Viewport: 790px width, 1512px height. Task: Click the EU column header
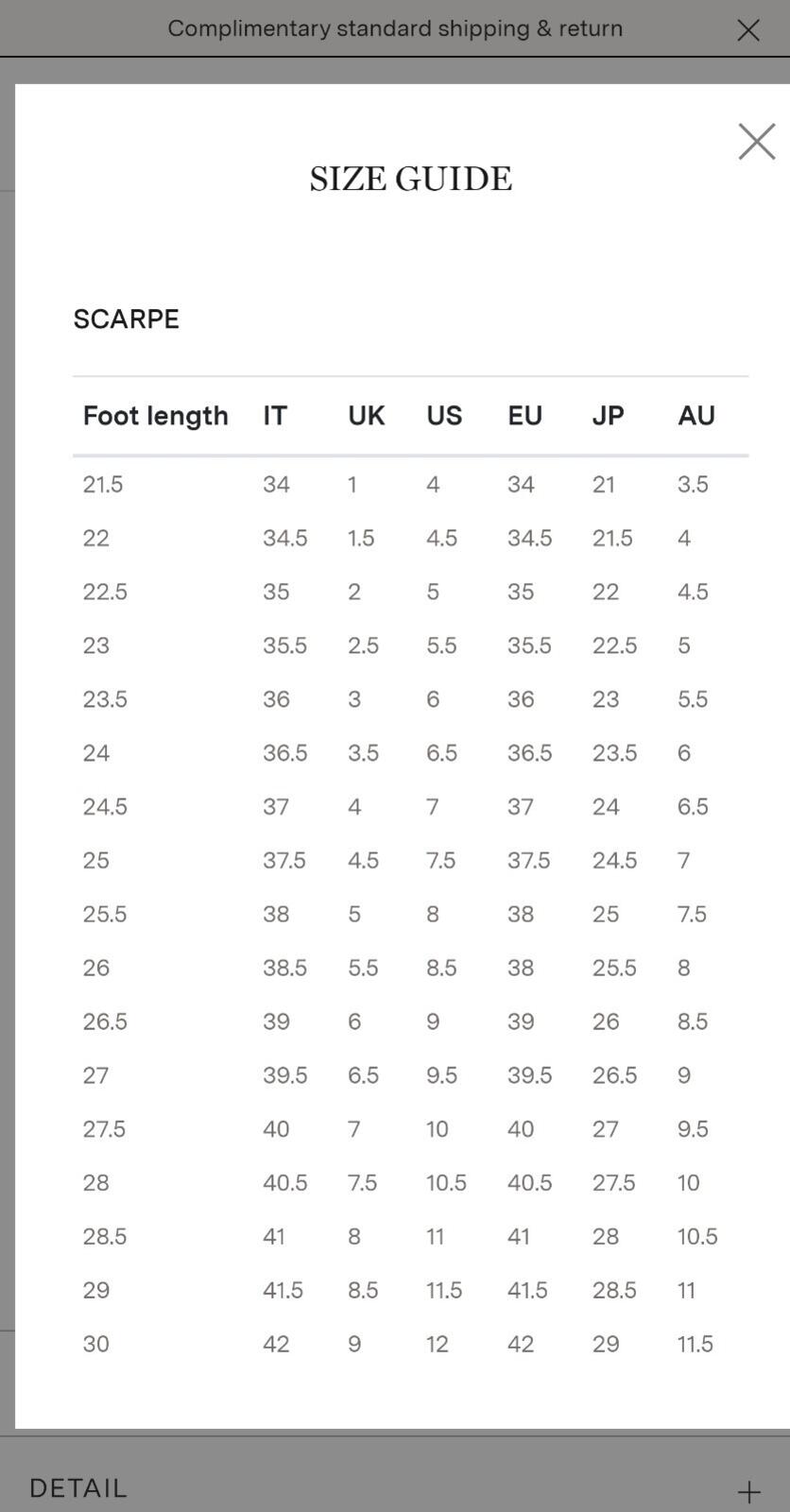[525, 416]
